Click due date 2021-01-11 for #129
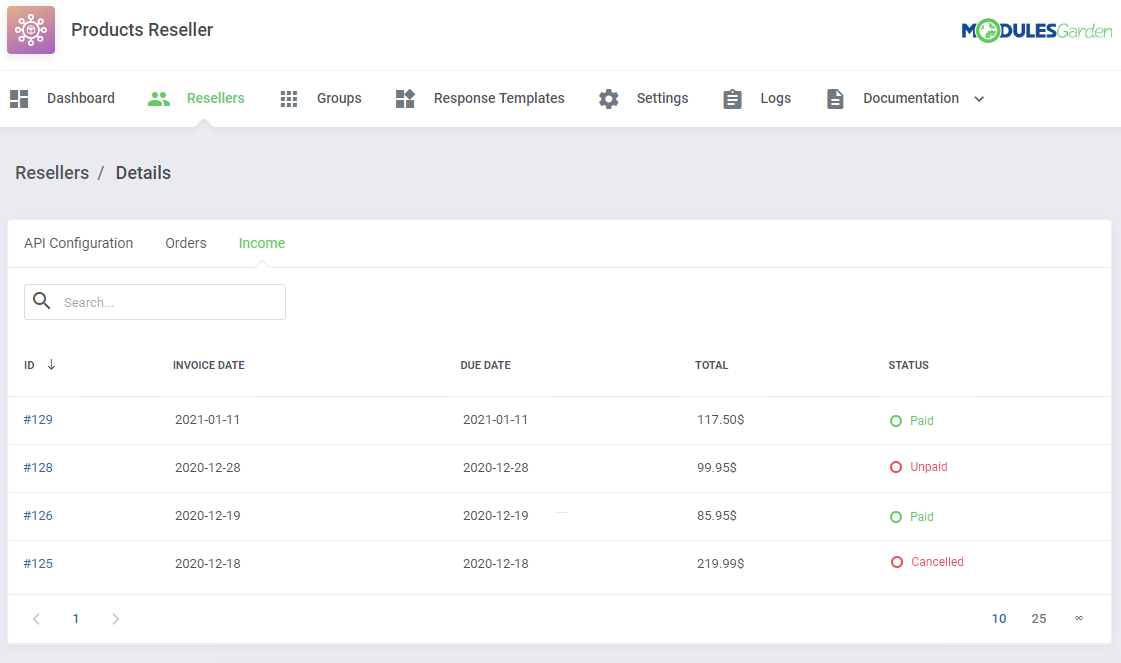Image resolution: width=1121 pixels, height=663 pixels. pos(495,420)
